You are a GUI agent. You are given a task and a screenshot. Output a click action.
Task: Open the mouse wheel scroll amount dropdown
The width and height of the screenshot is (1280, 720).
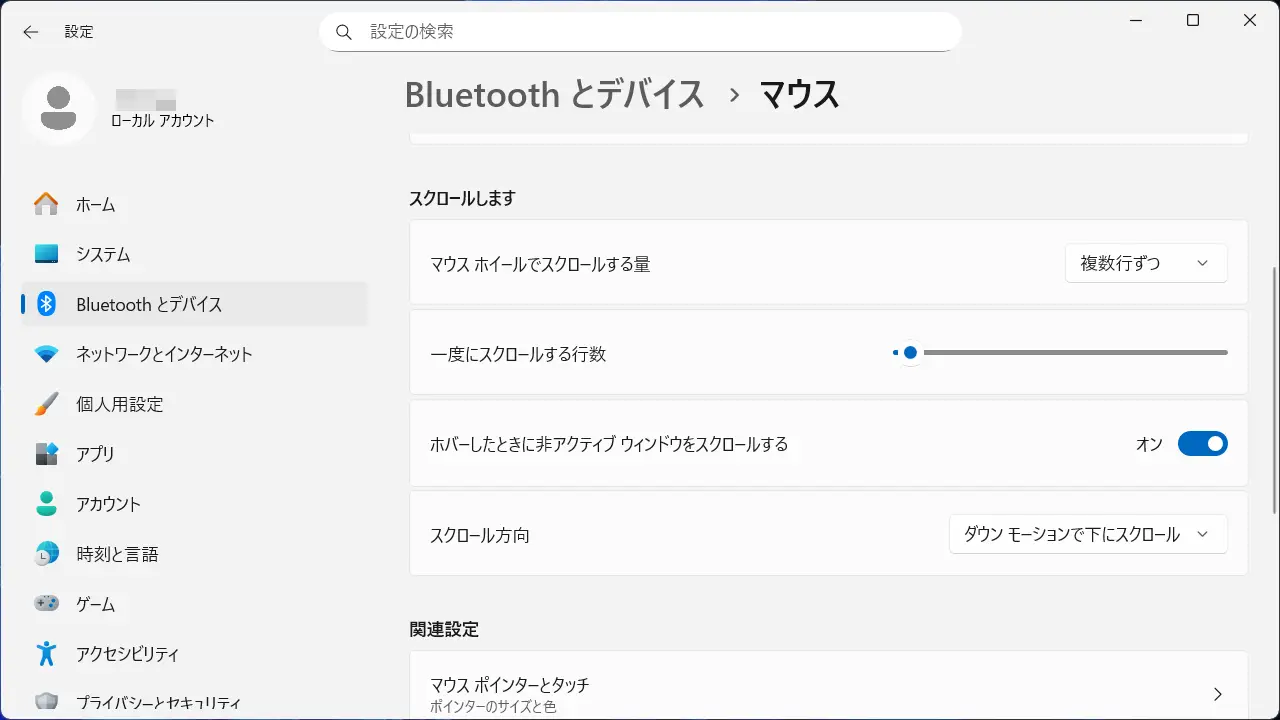coord(1145,263)
